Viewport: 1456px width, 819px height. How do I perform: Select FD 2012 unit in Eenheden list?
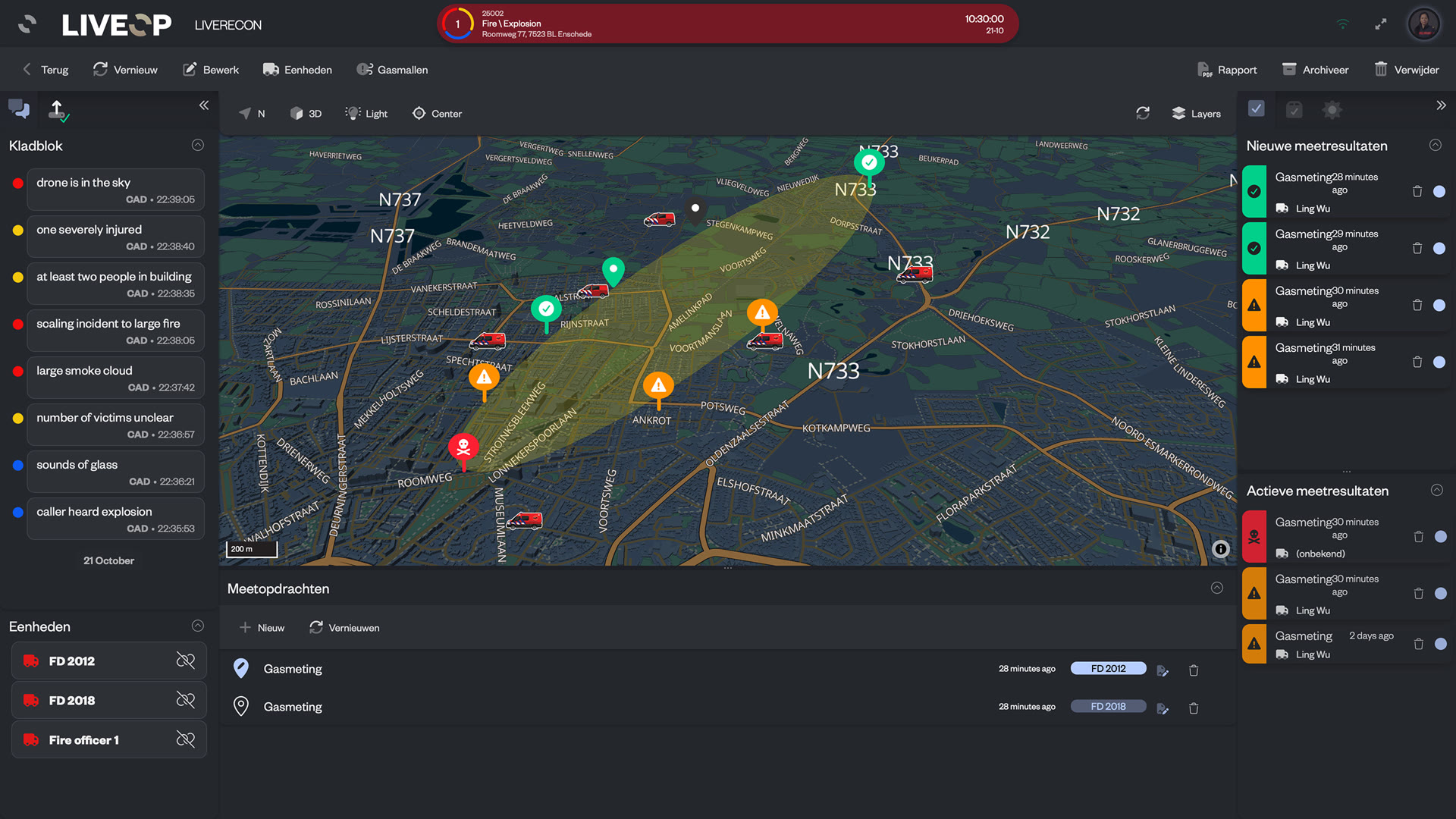[108, 661]
